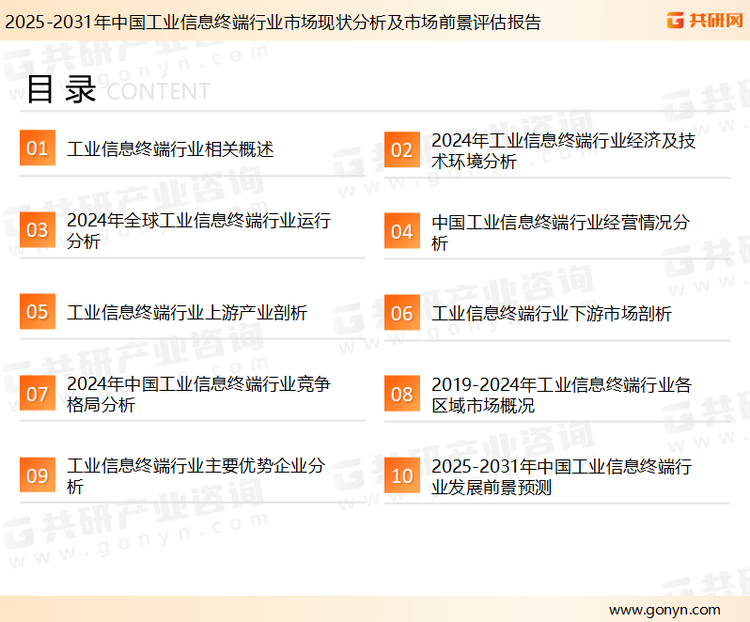Click the orange 08 number badge
Image resolution: width=750 pixels, height=622 pixels.
[402, 394]
